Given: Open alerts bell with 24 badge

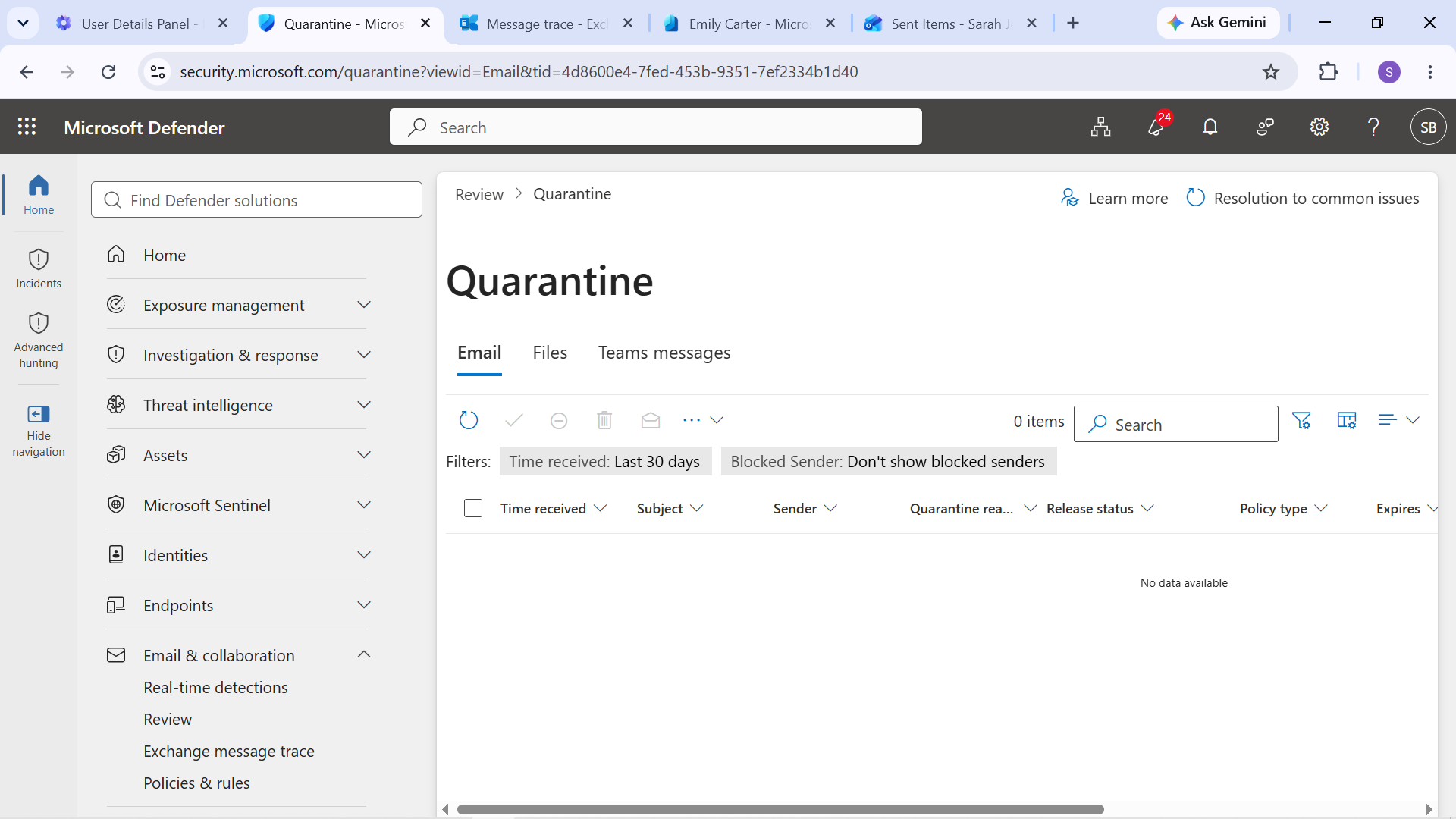Looking at the screenshot, I should (x=1157, y=127).
